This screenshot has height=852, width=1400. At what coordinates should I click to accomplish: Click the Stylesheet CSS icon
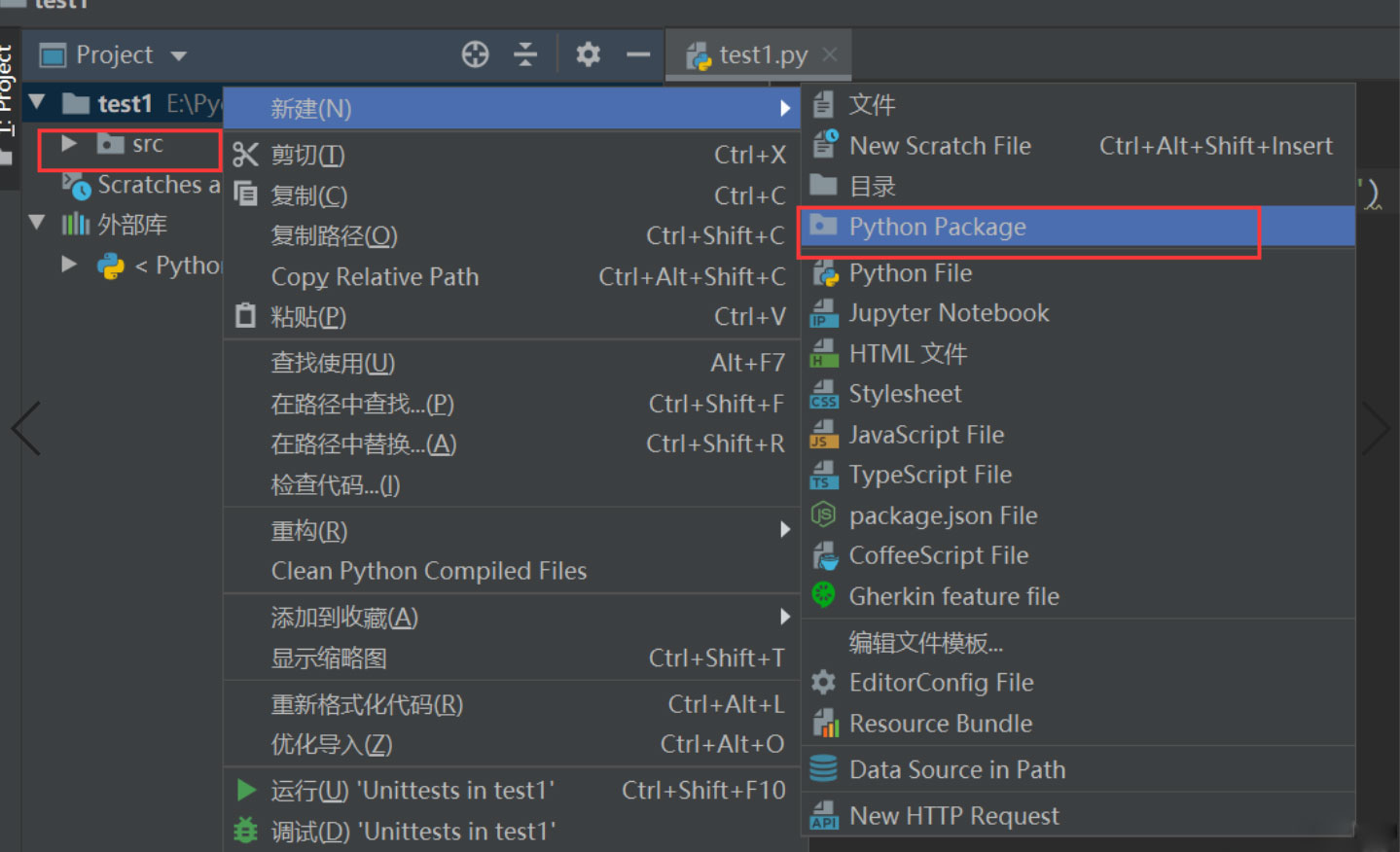pyautogui.click(x=823, y=394)
